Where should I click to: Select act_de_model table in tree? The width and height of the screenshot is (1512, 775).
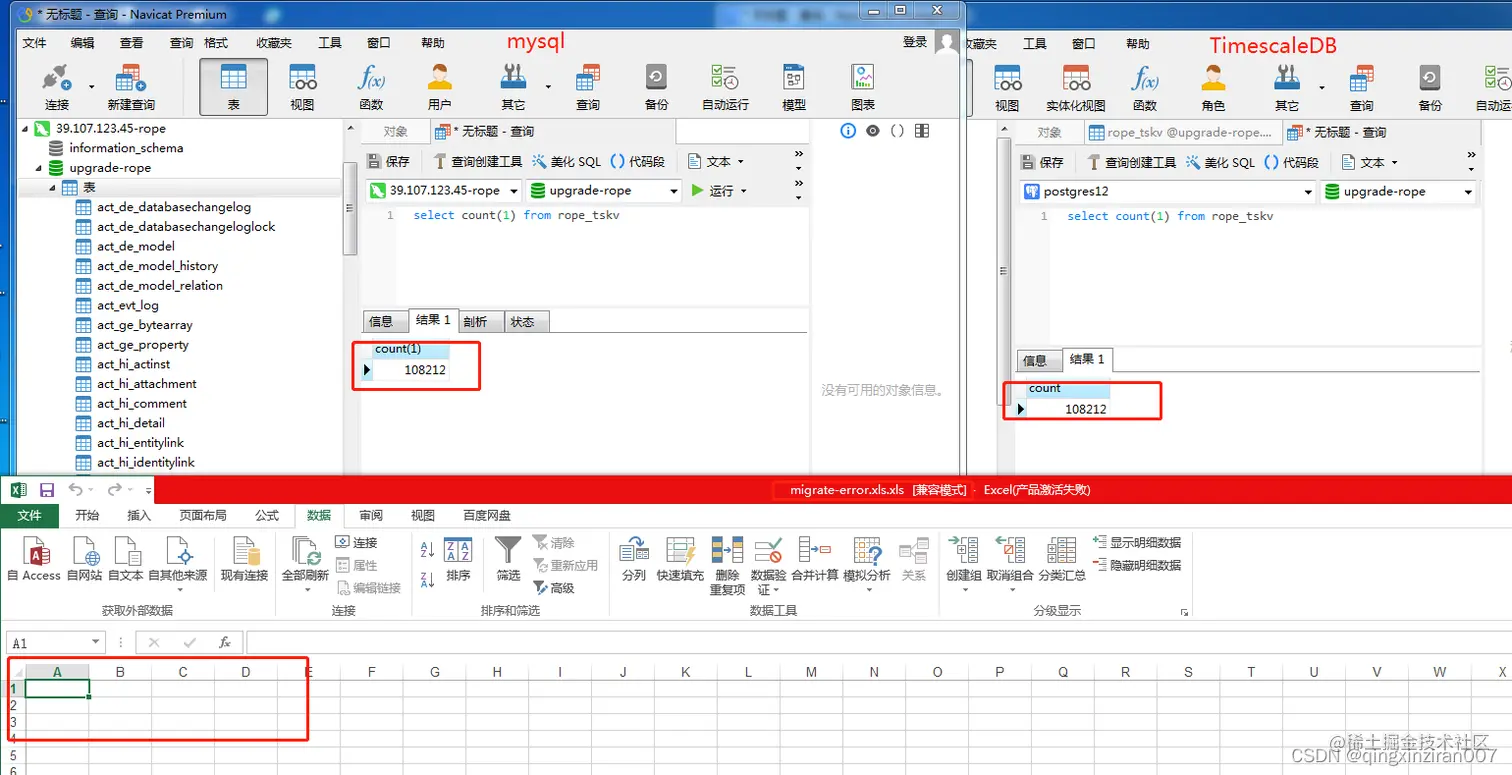tap(136, 246)
